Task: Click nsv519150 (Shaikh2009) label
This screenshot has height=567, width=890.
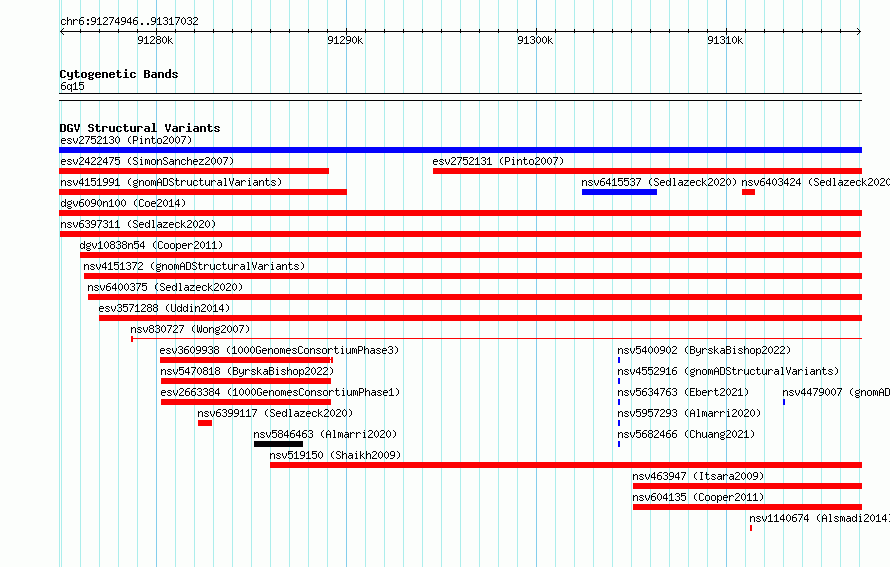Action: (335, 455)
